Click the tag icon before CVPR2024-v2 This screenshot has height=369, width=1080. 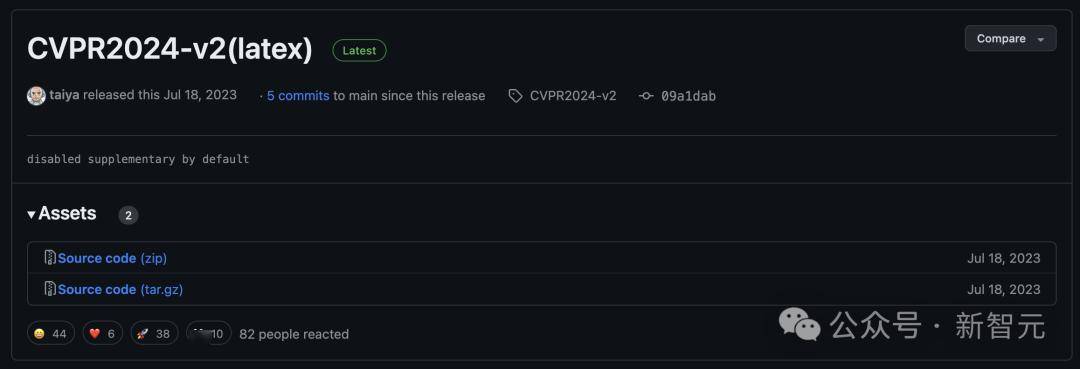click(515, 96)
